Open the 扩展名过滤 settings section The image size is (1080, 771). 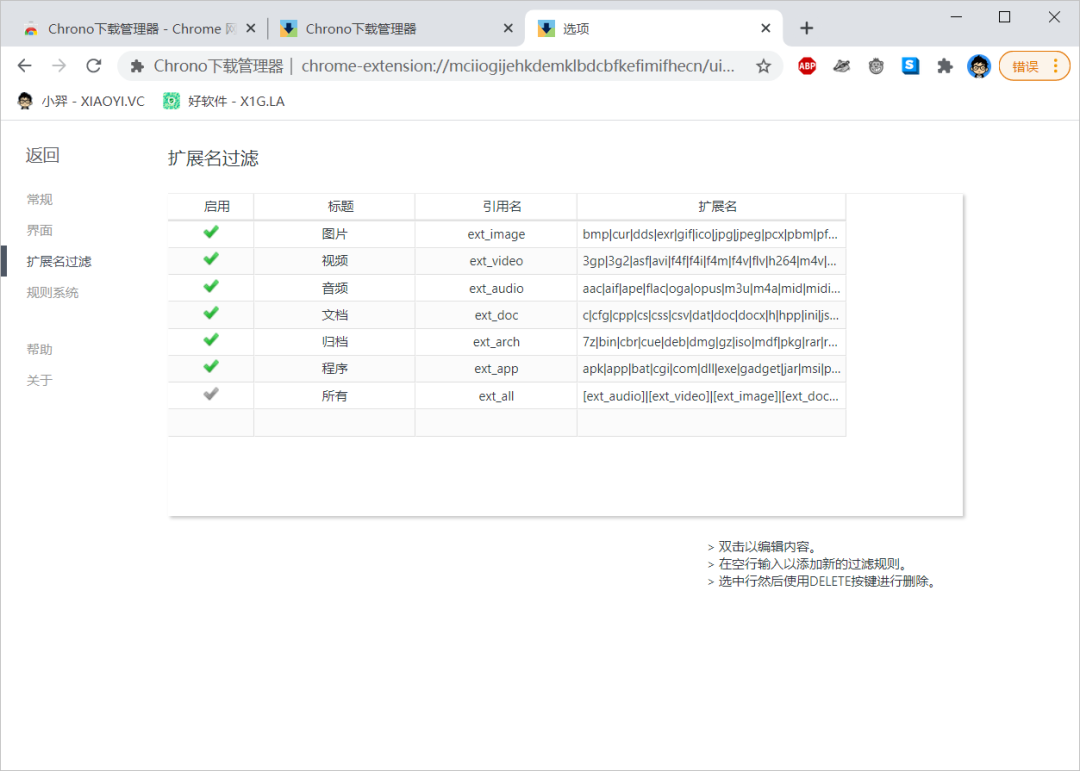[x=59, y=261]
